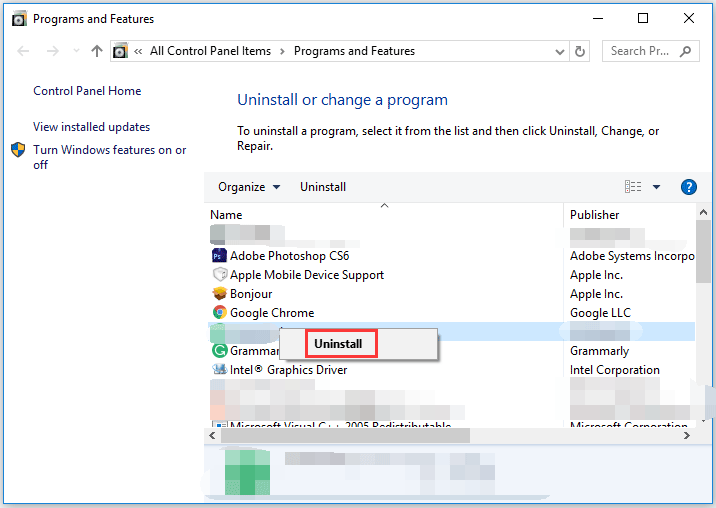Open Control Panel Home link
Image resolution: width=716 pixels, height=508 pixels.
pos(87,91)
